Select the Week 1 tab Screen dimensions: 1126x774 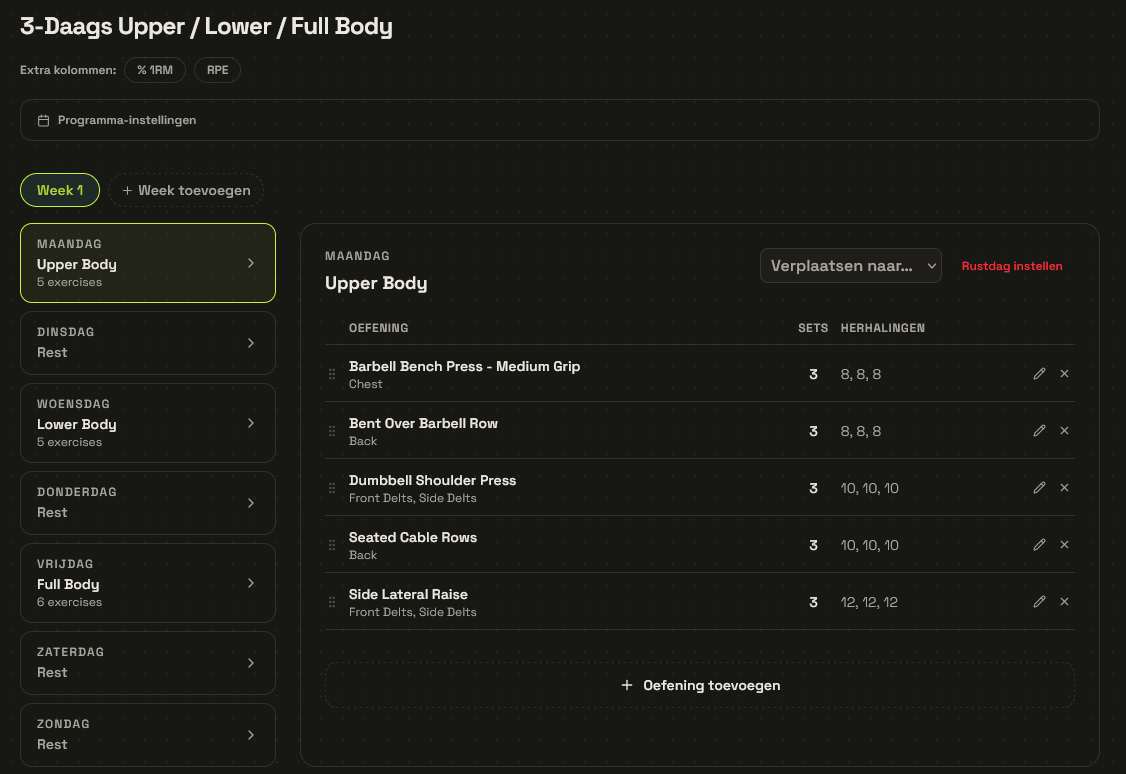point(60,190)
